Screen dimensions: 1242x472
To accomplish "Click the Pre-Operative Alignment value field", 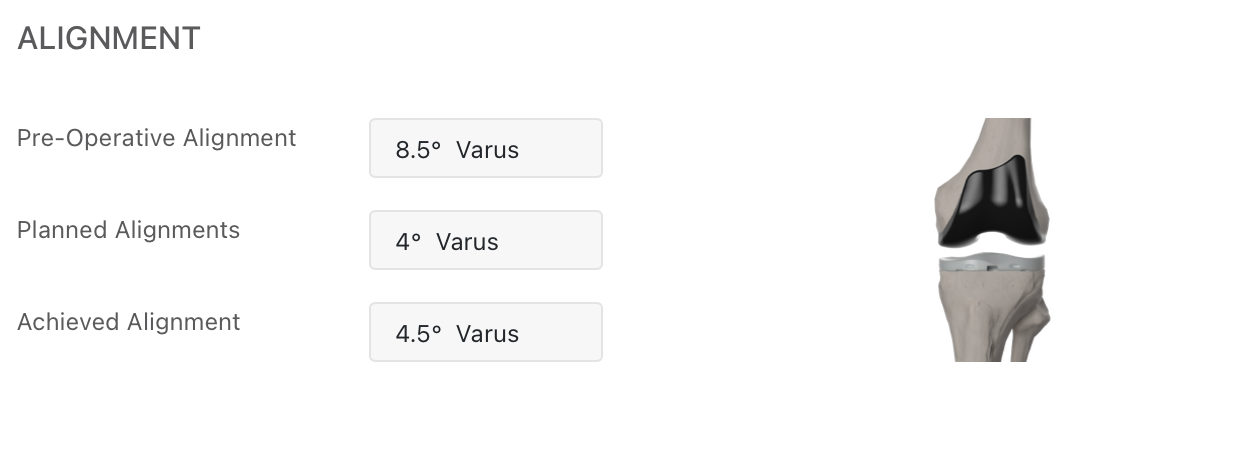I will (x=486, y=148).
